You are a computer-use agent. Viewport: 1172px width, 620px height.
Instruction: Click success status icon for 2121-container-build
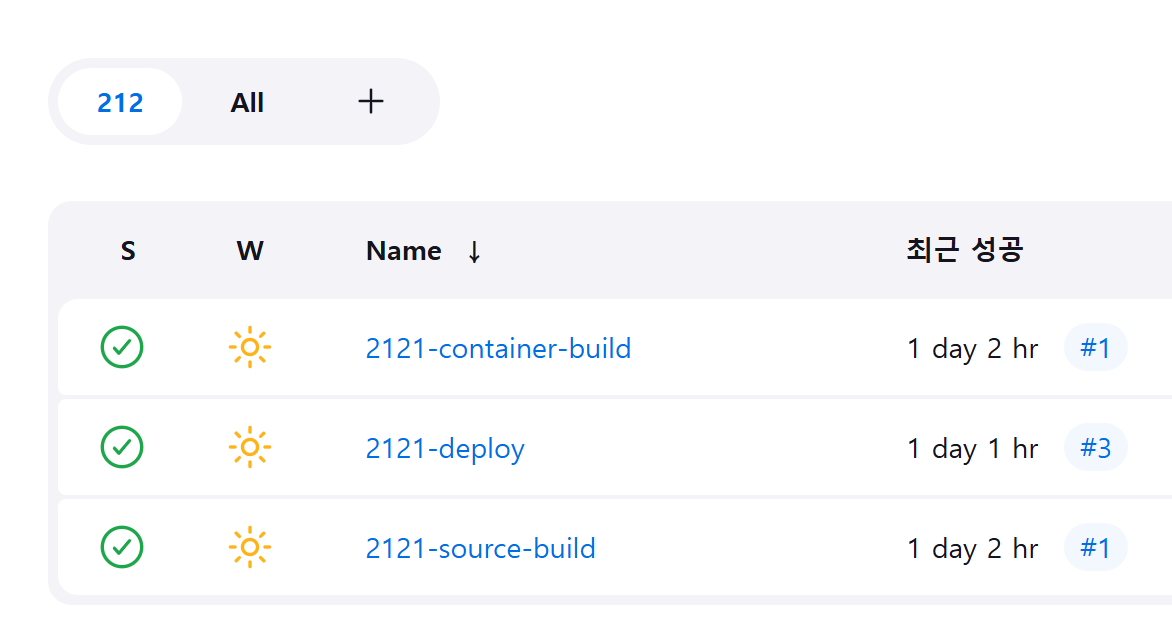click(122, 348)
